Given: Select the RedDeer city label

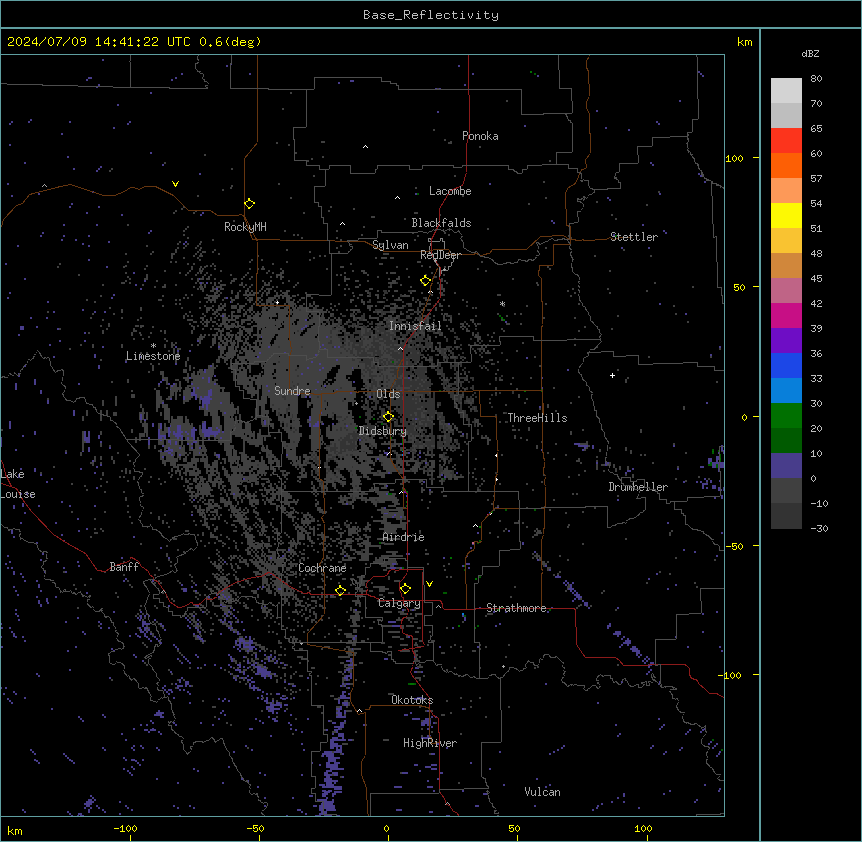Looking at the screenshot, I should coord(440,255).
